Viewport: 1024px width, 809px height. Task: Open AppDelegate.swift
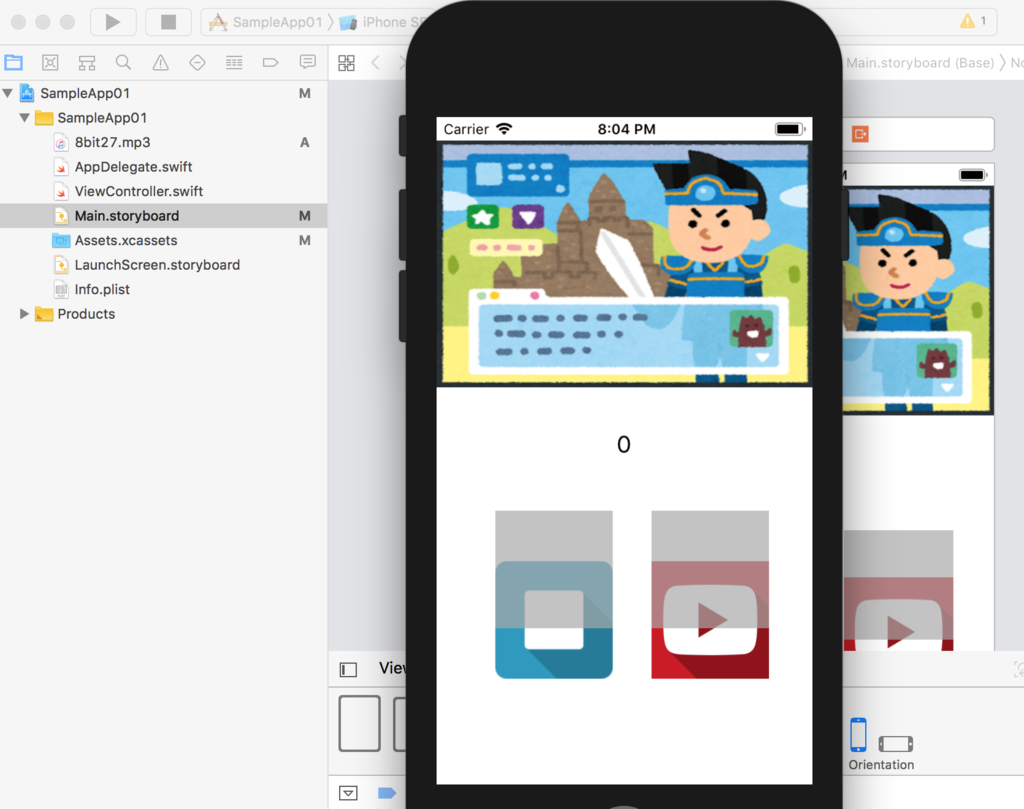pyautogui.click(x=133, y=167)
